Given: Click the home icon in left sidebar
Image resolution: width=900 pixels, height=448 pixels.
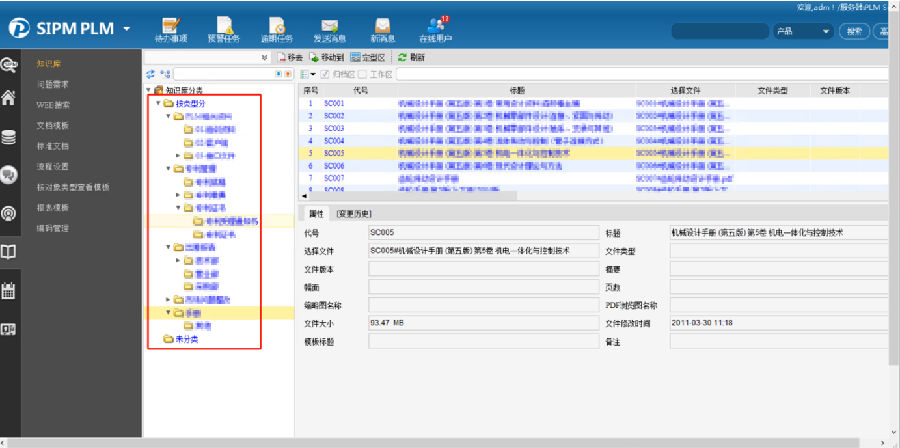Looking at the screenshot, I should [x=9, y=98].
